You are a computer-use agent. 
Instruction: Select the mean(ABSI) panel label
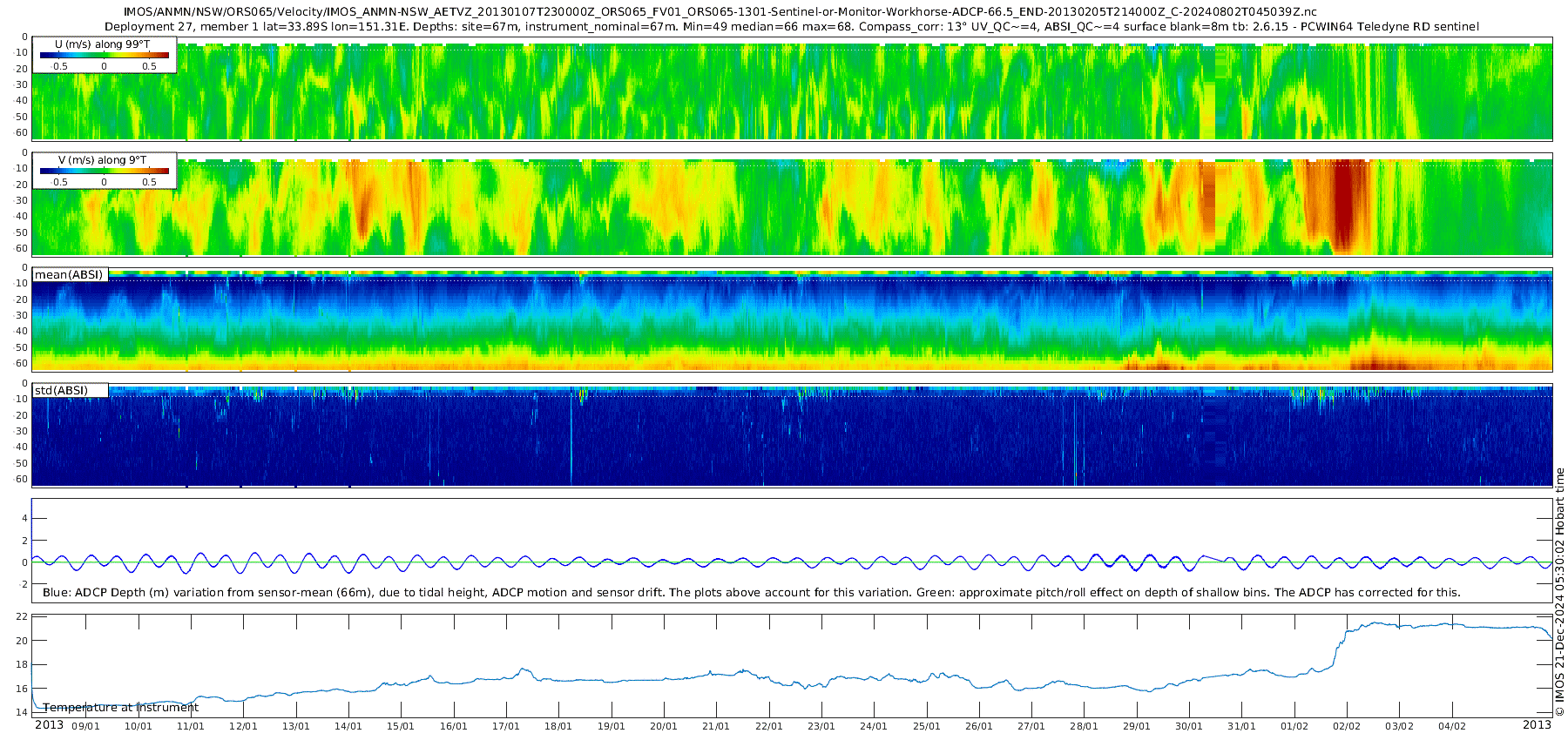[70, 275]
